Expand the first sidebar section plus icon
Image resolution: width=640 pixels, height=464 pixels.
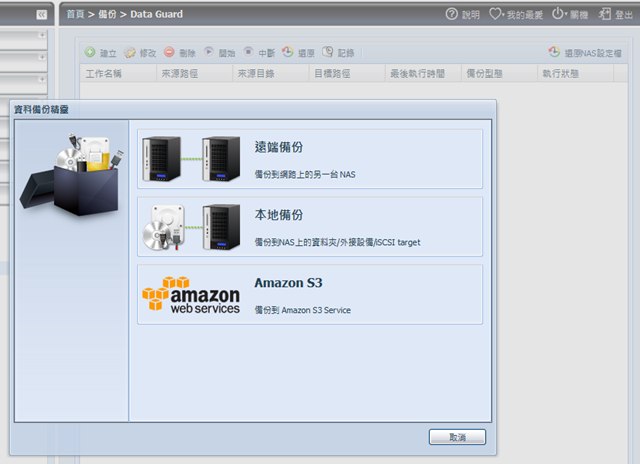(42, 35)
